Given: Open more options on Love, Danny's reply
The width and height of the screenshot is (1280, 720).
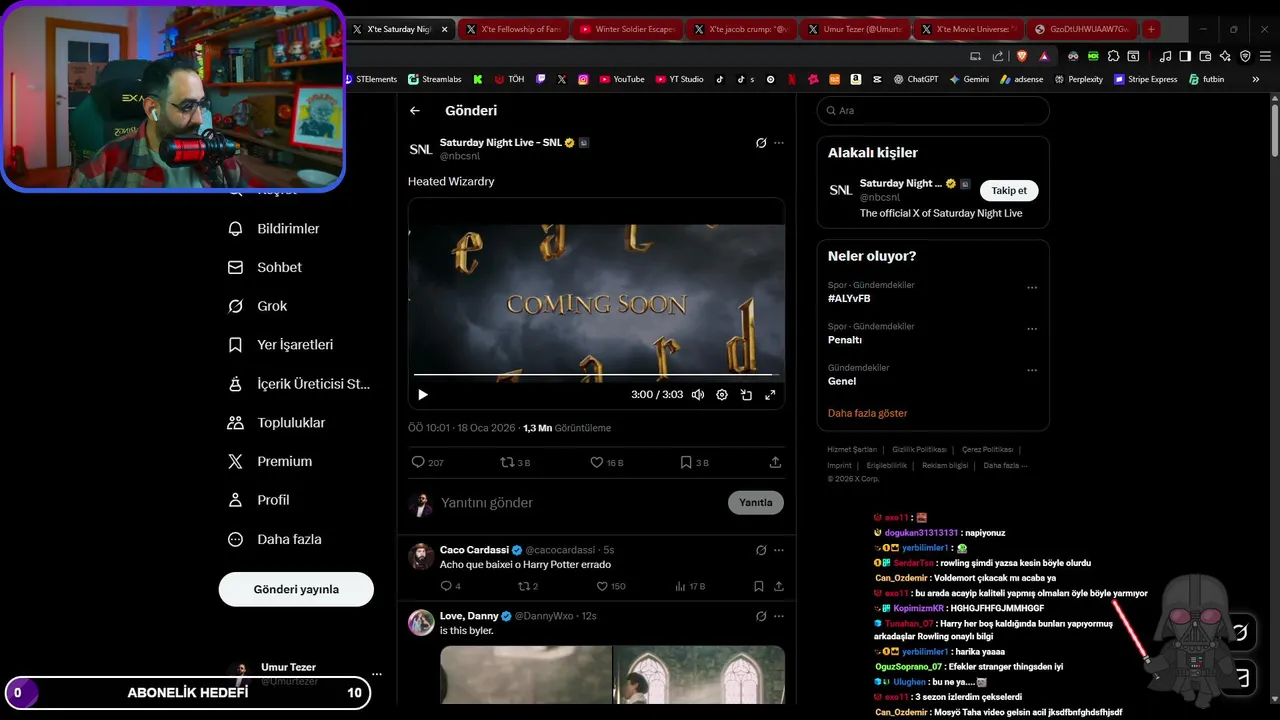Looking at the screenshot, I should [x=779, y=616].
